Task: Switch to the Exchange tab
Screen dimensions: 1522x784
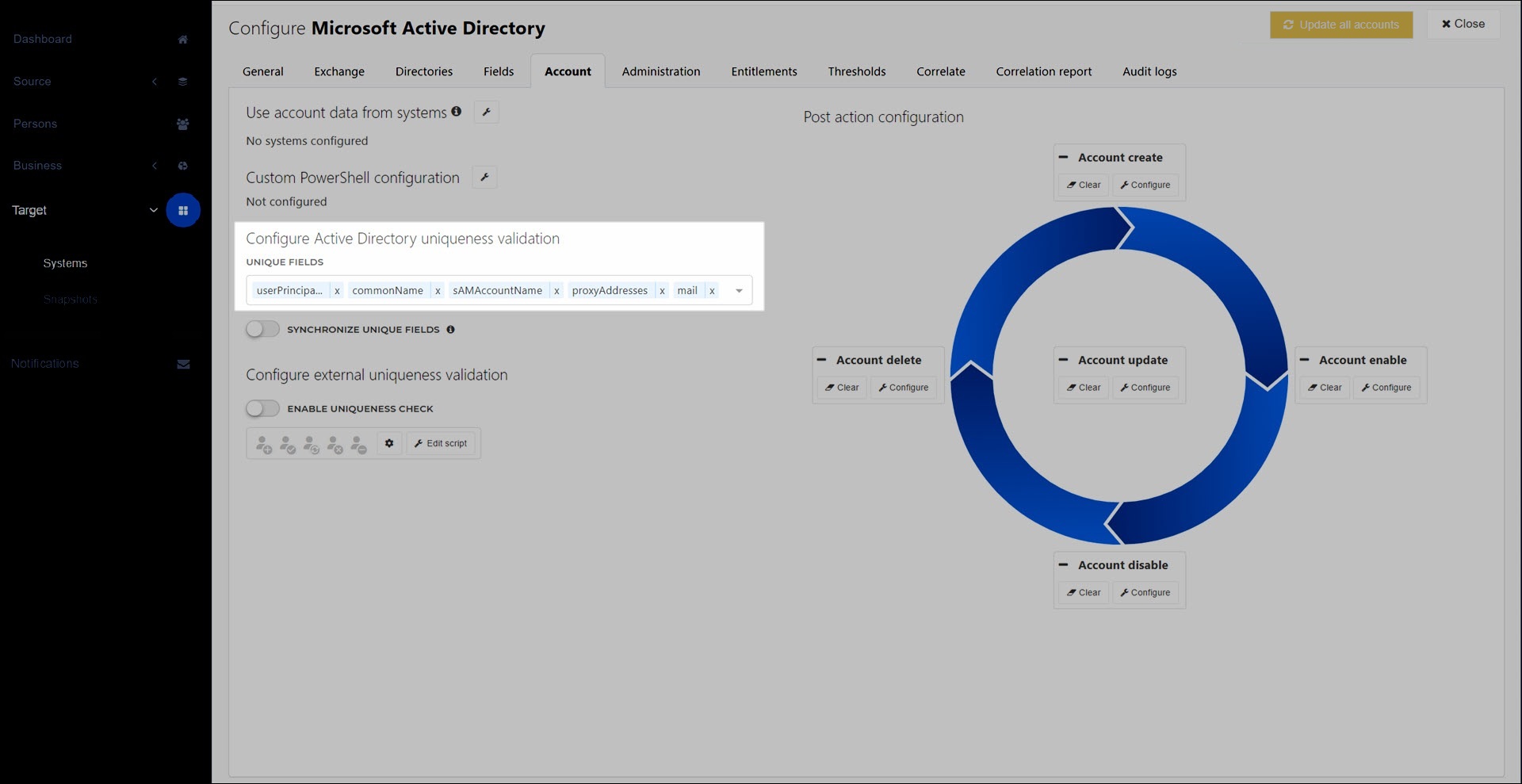Action: (x=339, y=71)
